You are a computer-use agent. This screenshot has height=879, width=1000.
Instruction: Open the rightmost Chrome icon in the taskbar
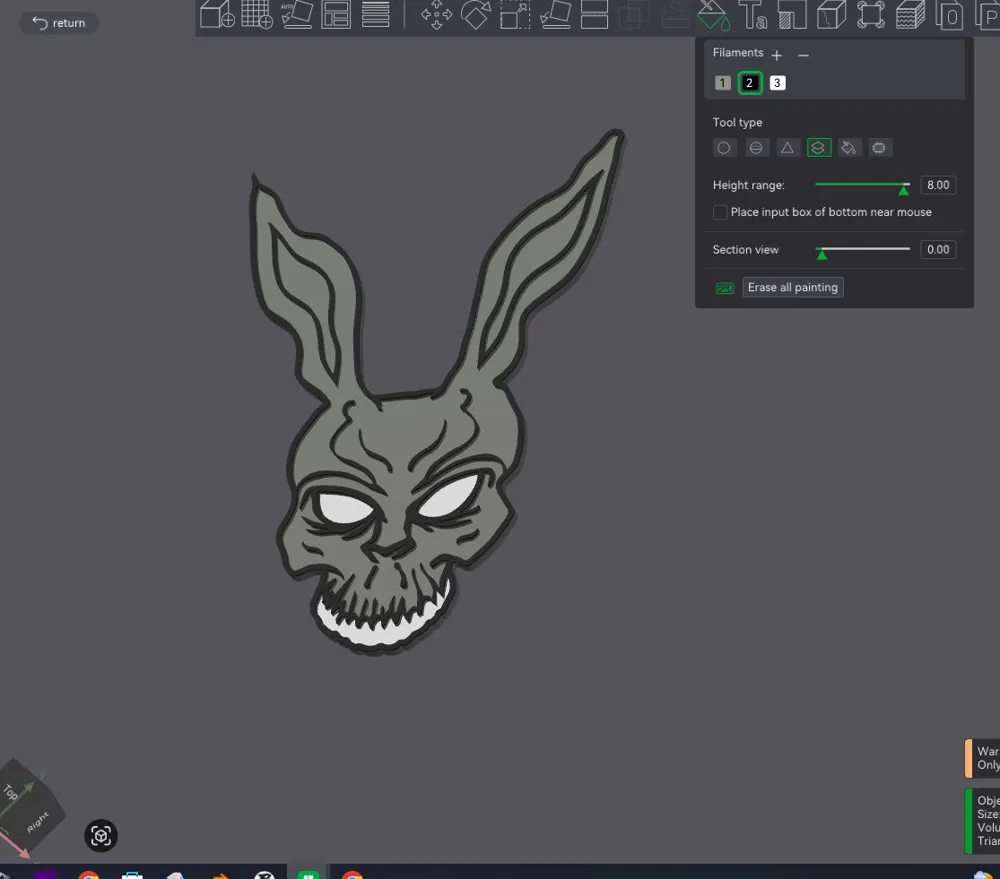pos(352,875)
